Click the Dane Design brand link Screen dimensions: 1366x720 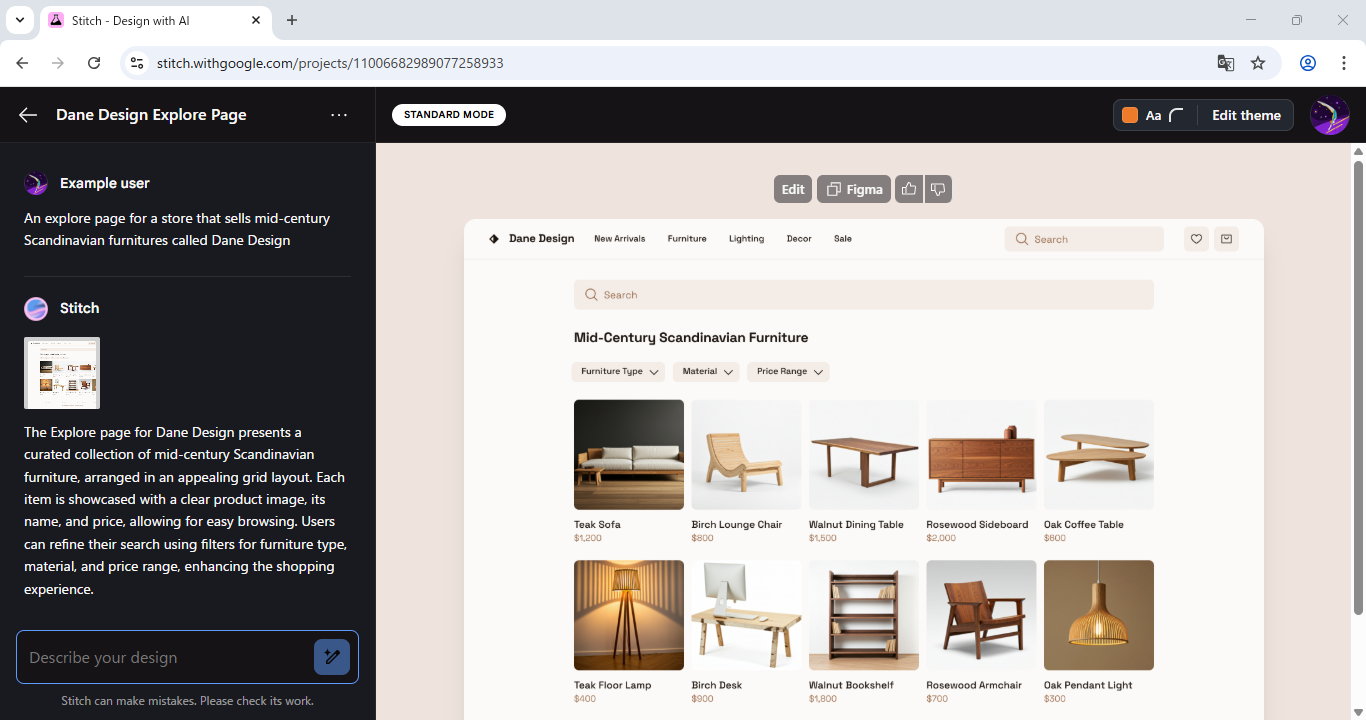coord(541,239)
